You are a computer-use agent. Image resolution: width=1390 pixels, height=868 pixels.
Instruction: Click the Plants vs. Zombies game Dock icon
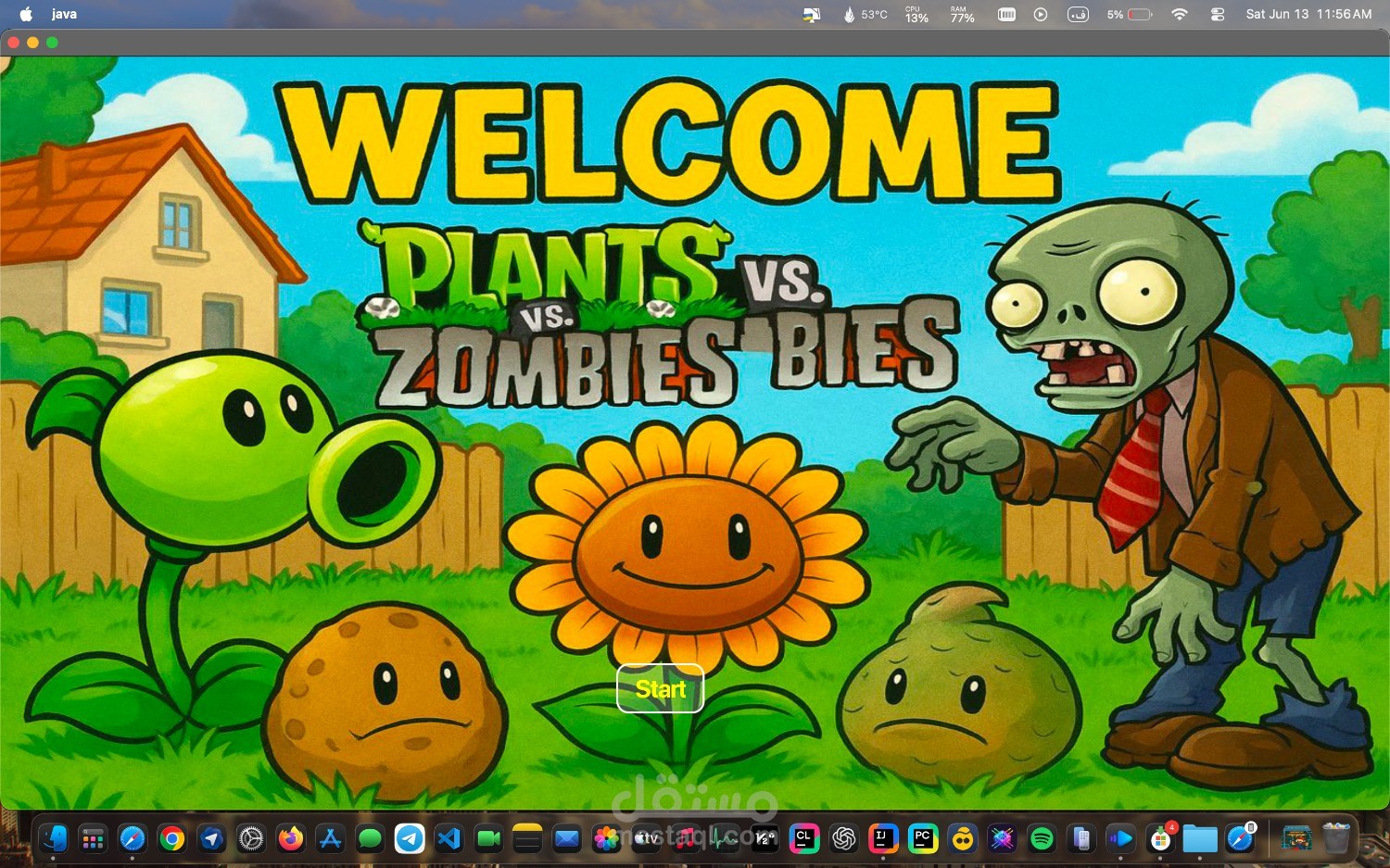1296,839
